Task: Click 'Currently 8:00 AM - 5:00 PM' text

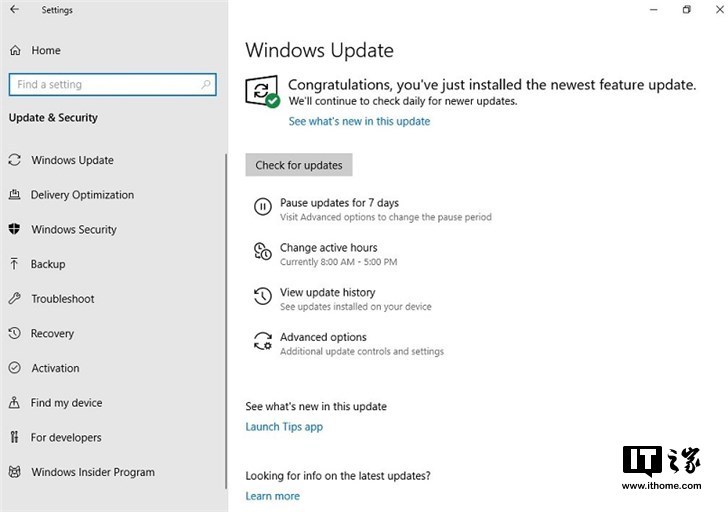Action: (338, 262)
